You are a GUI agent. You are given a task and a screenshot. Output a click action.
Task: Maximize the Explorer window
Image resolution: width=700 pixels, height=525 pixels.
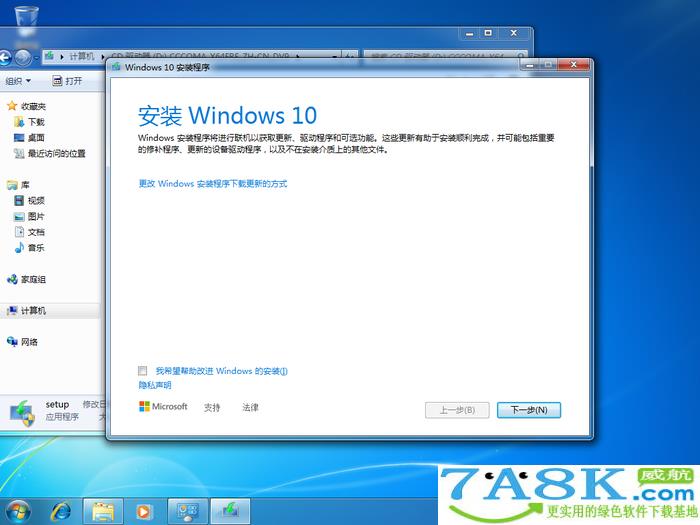click(488, 33)
